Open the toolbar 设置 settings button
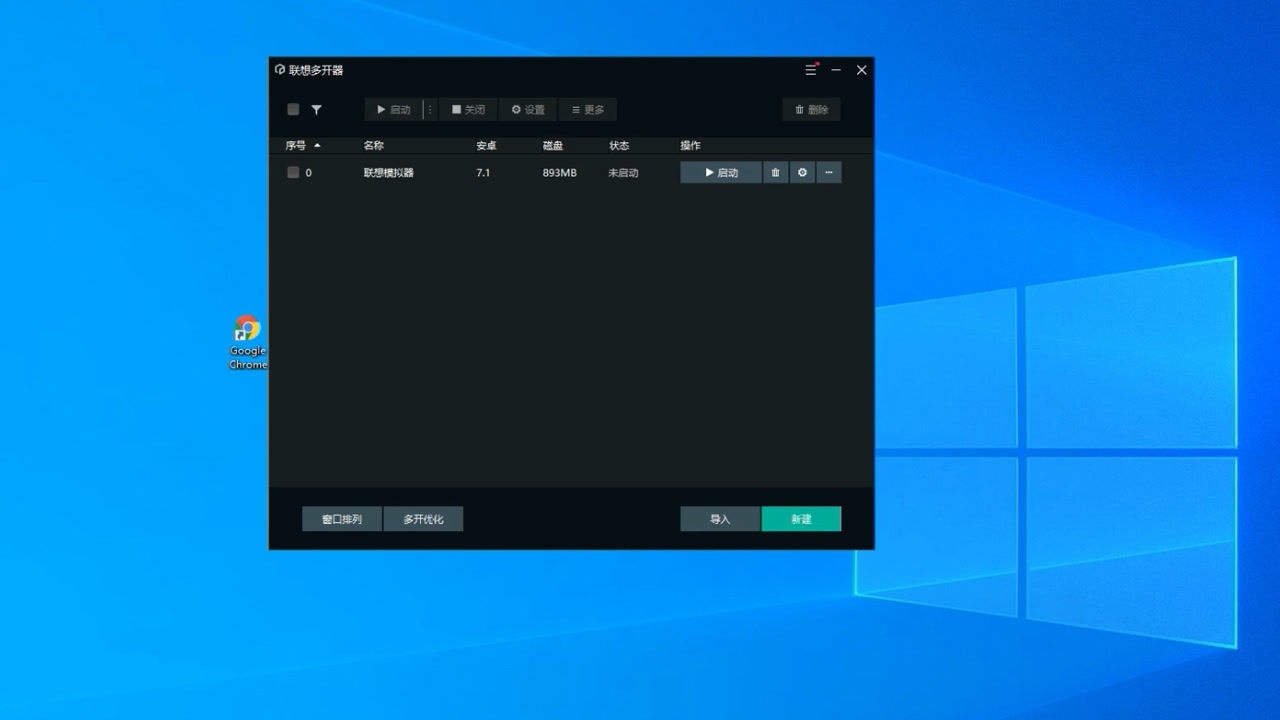 click(528, 110)
